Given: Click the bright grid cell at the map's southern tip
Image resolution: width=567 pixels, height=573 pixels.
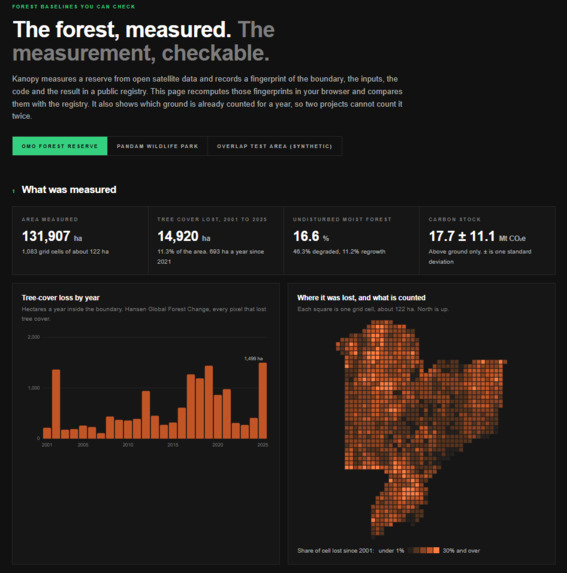Looking at the screenshot, I should click(373, 520).
